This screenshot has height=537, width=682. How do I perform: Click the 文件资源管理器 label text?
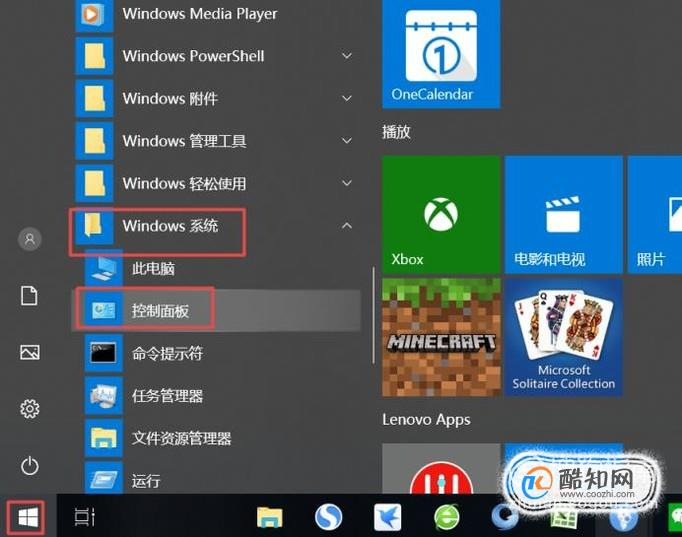coord(181,438)
